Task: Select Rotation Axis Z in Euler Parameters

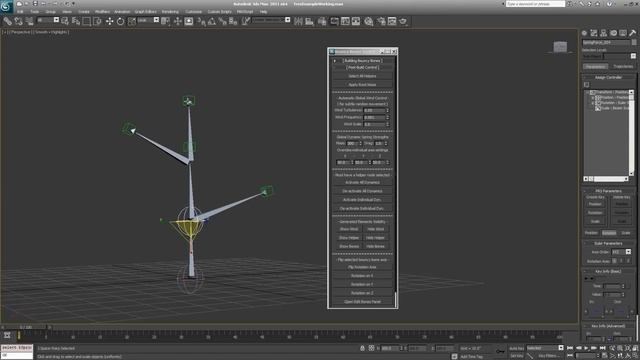Action: point(628,261)
